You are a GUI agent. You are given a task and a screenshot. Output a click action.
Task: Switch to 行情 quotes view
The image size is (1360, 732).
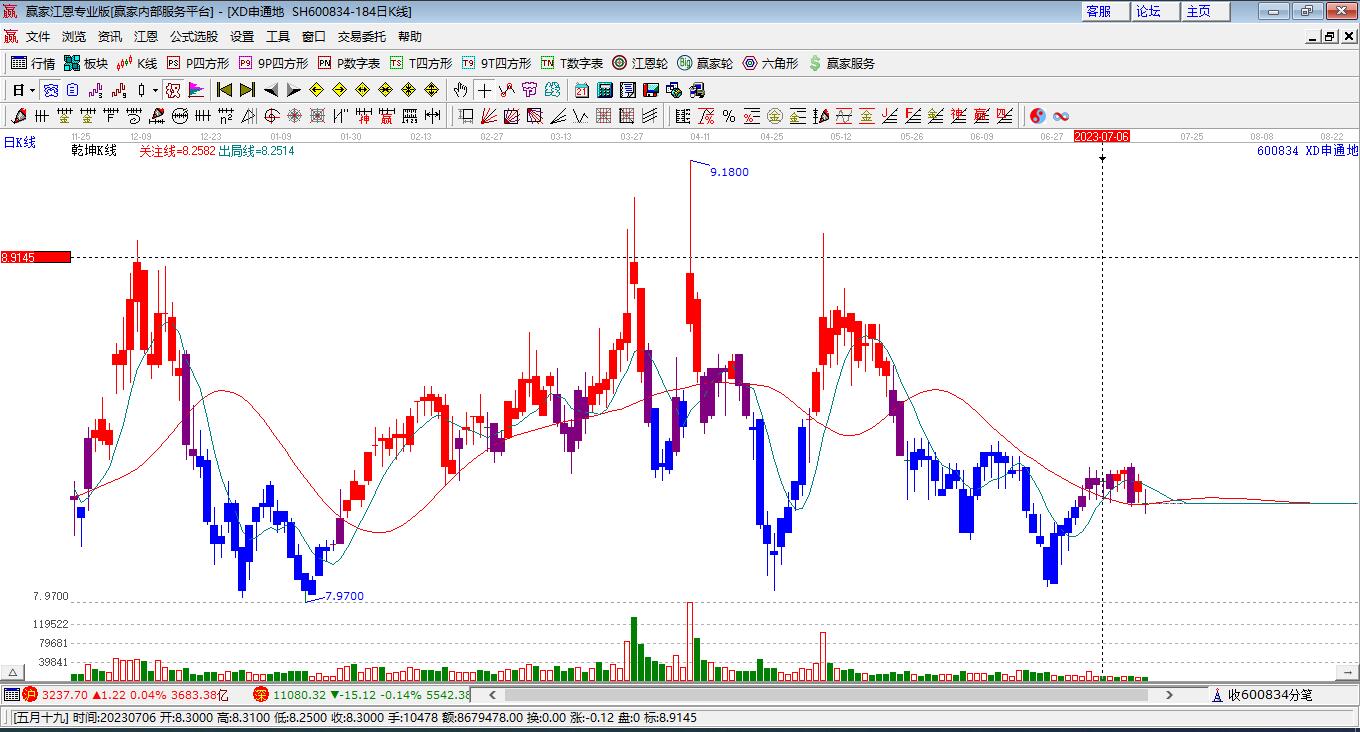(33, 63)
